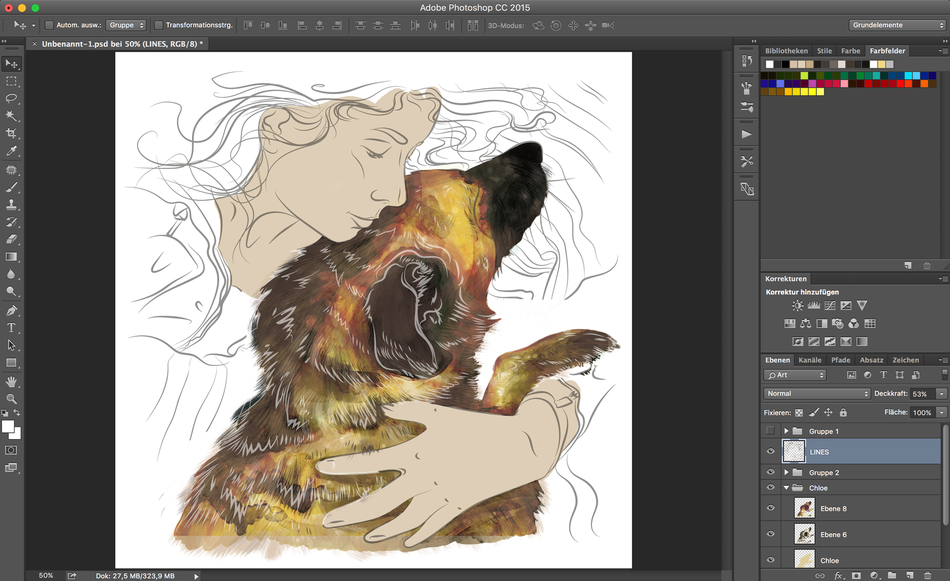The height and width of the screenshot is (581, 950).
Task: Switch to the Farbe tab
Action: (x=850, y=51)
